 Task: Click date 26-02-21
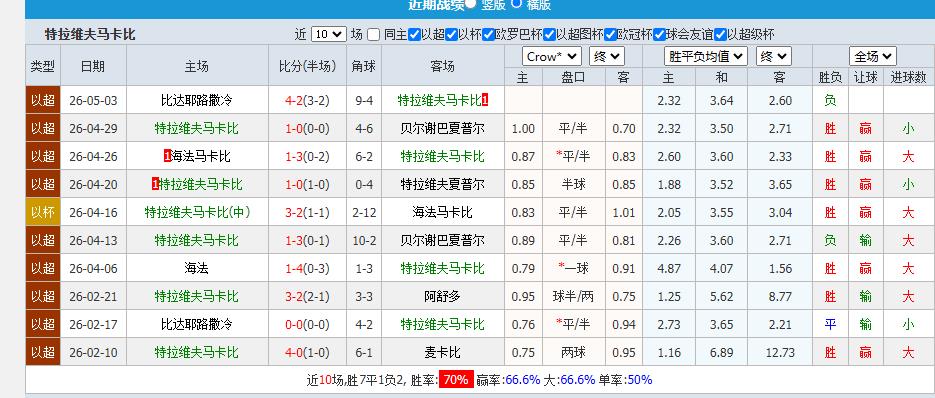click(x=93, y=297)
